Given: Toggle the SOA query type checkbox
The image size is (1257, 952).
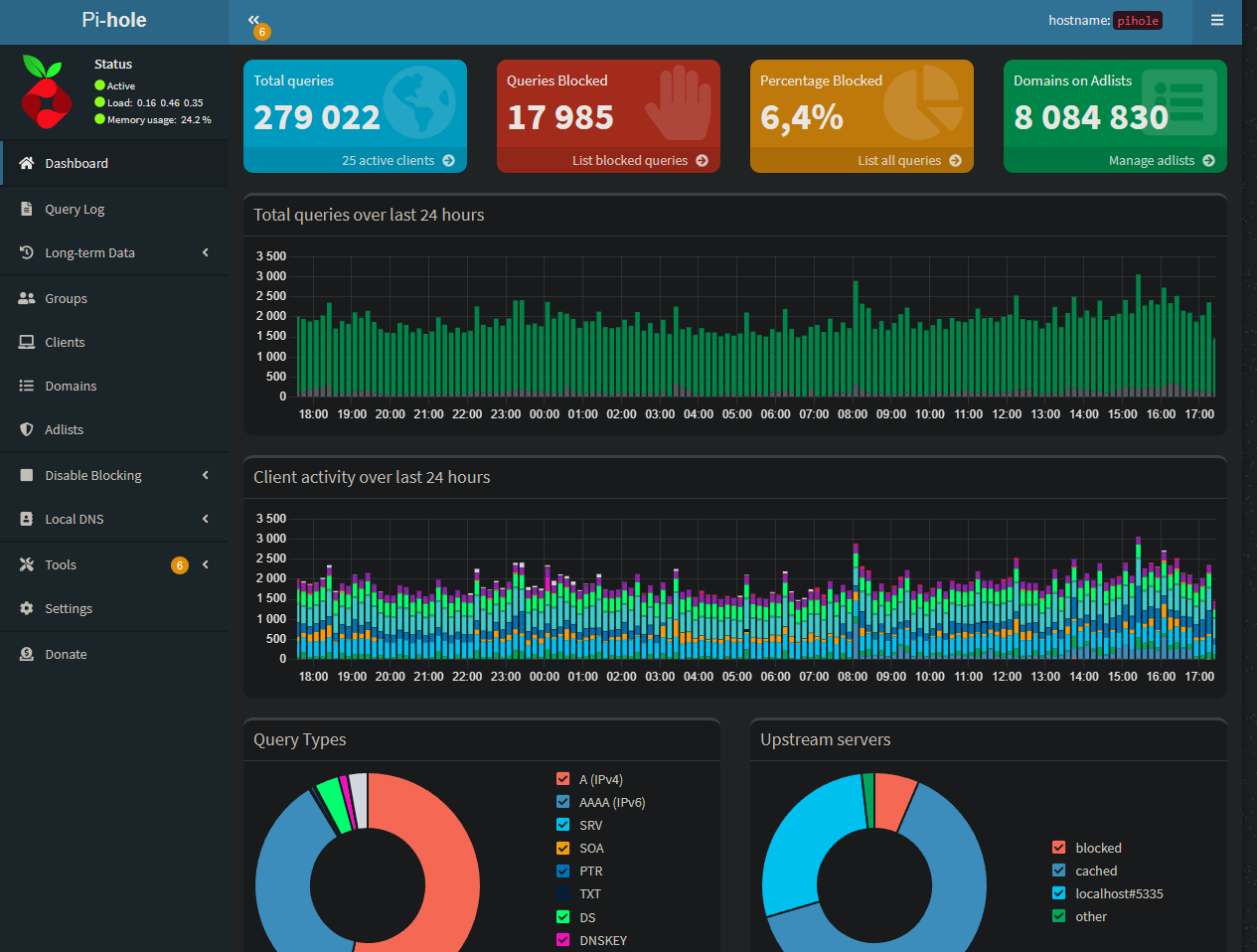Looking at the screenshot, I should coord(563,848).
